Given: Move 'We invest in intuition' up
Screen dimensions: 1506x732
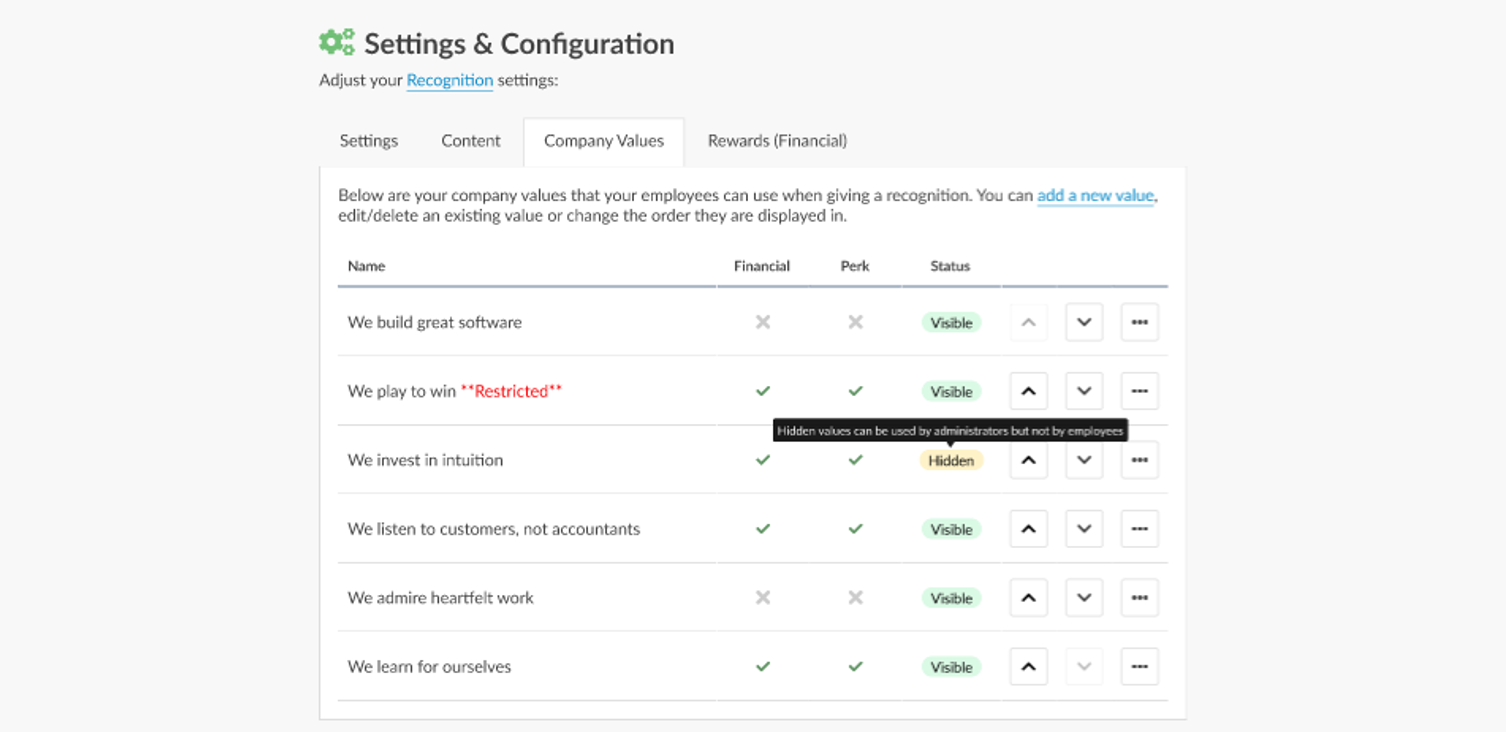Looking at the screenshot, I should (x=1028, y=460).
